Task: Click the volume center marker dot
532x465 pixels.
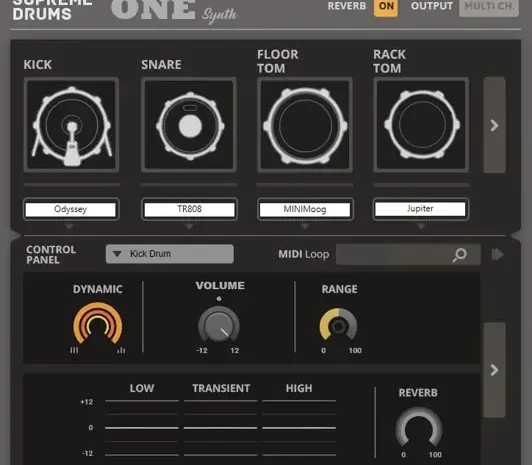Action: pyautogui.click(x=219, y=299)
